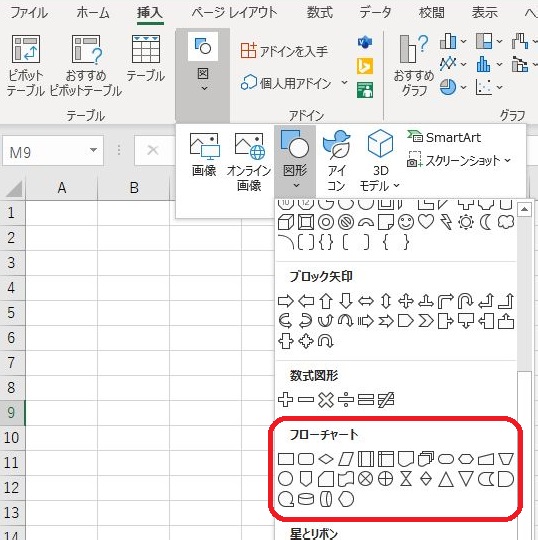Viewport: 538px width, 540px height.
Task: Select flowchart connector circle shape
Action: point(285,479)
